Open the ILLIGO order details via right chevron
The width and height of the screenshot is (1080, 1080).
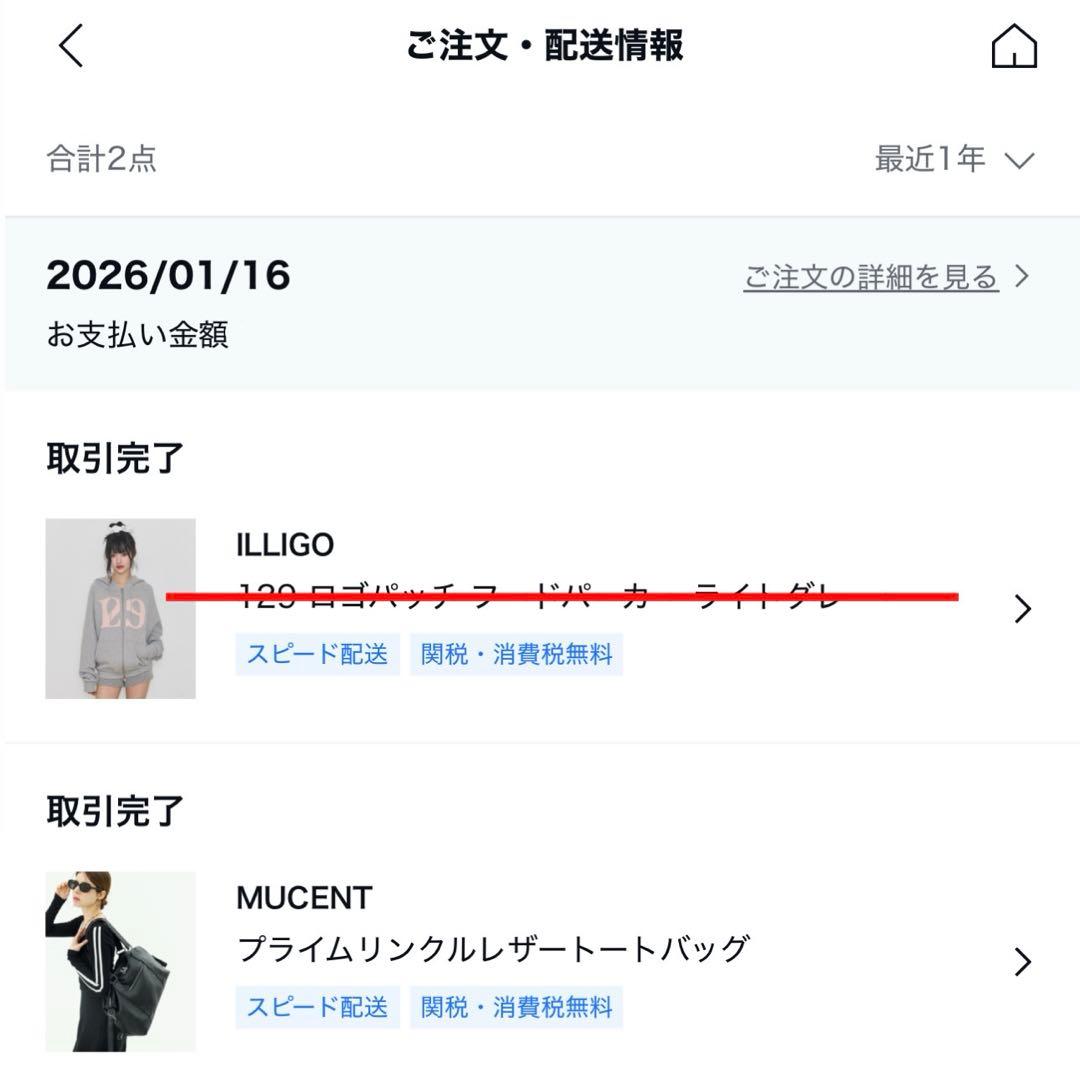1022,608
